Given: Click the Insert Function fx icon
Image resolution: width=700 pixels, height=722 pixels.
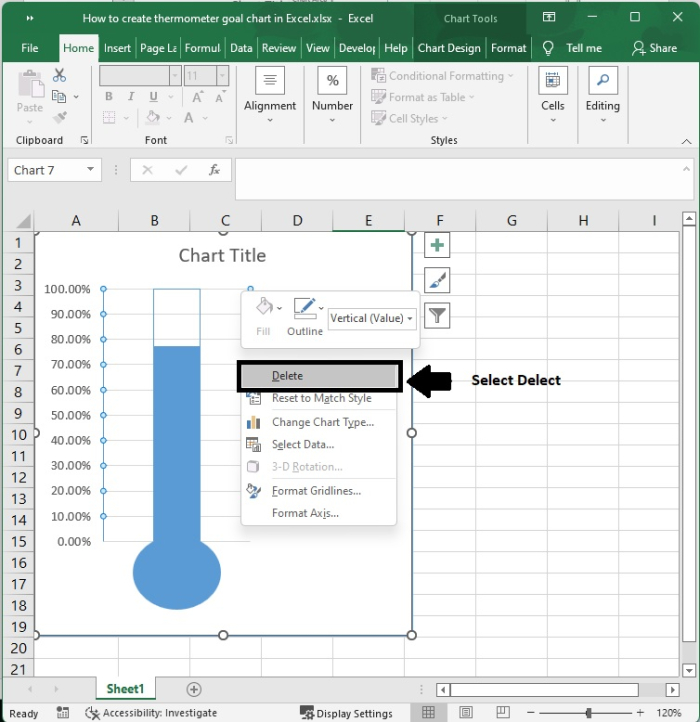Looking at the screenshot, I should [x=214, y=170].
